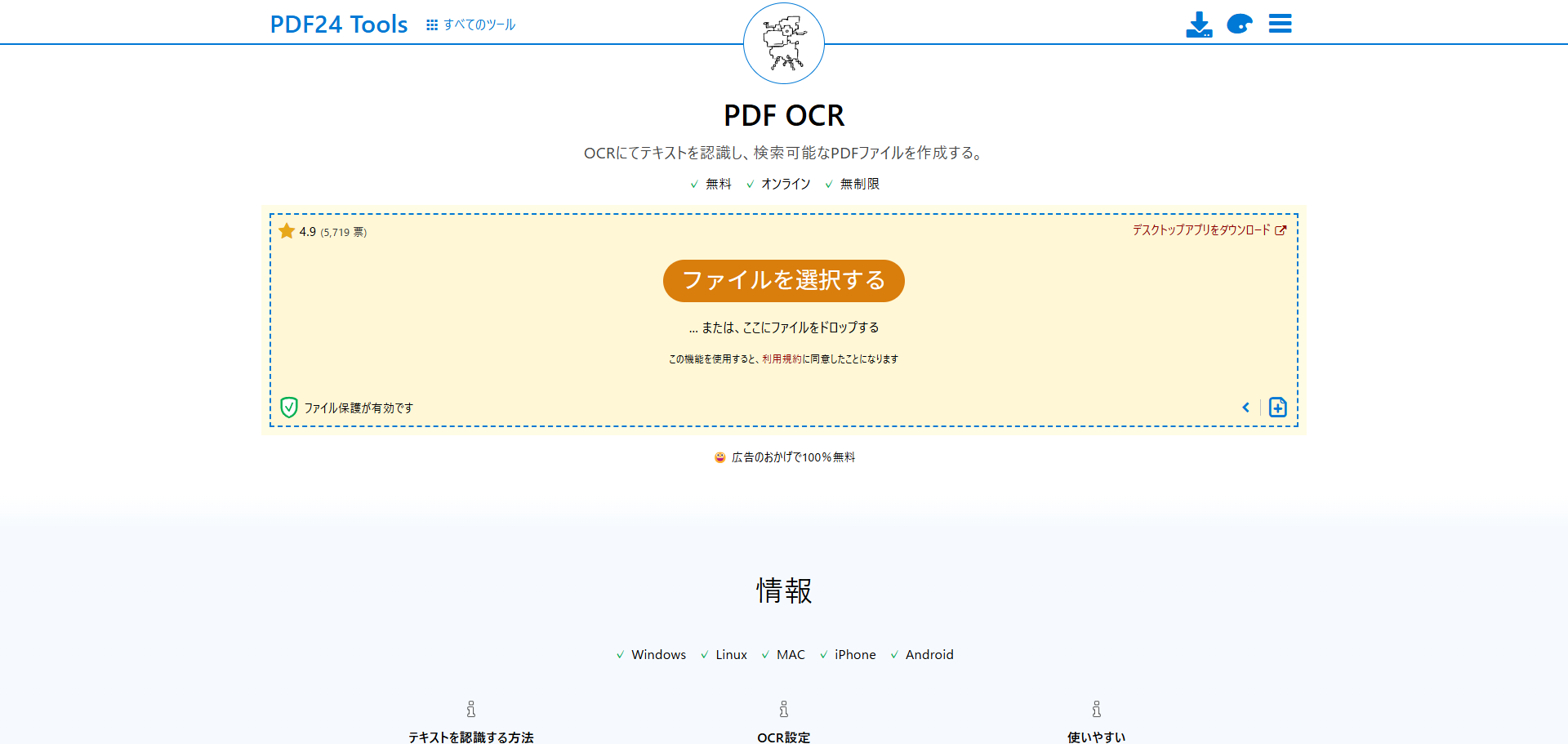This screenshot has width=1568, height=744.
Task: Click the Windows platform label
Action: [658, 655]
